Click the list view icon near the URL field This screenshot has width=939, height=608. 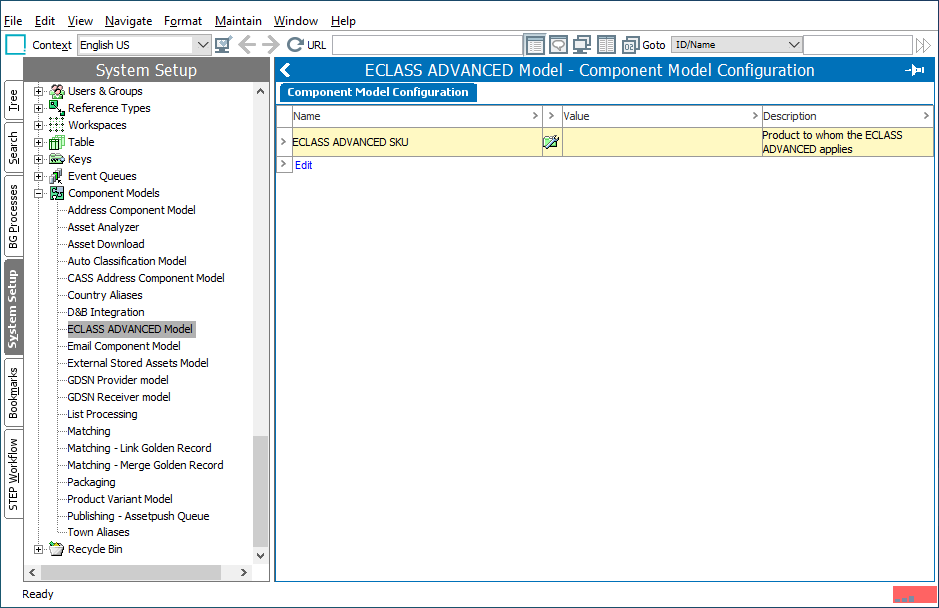537,44
